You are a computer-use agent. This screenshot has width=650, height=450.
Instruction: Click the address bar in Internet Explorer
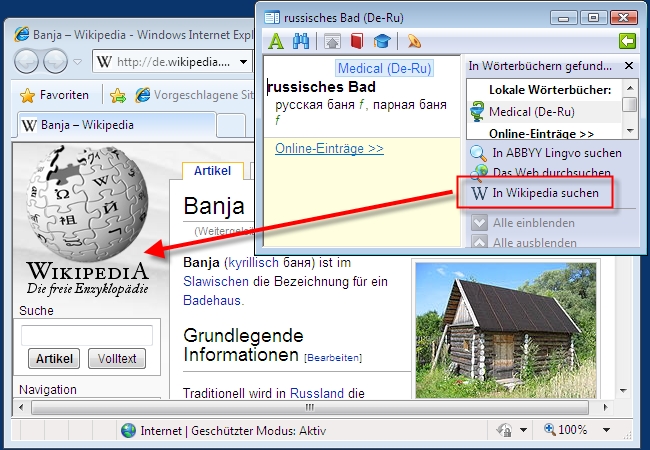click(172, 62)
